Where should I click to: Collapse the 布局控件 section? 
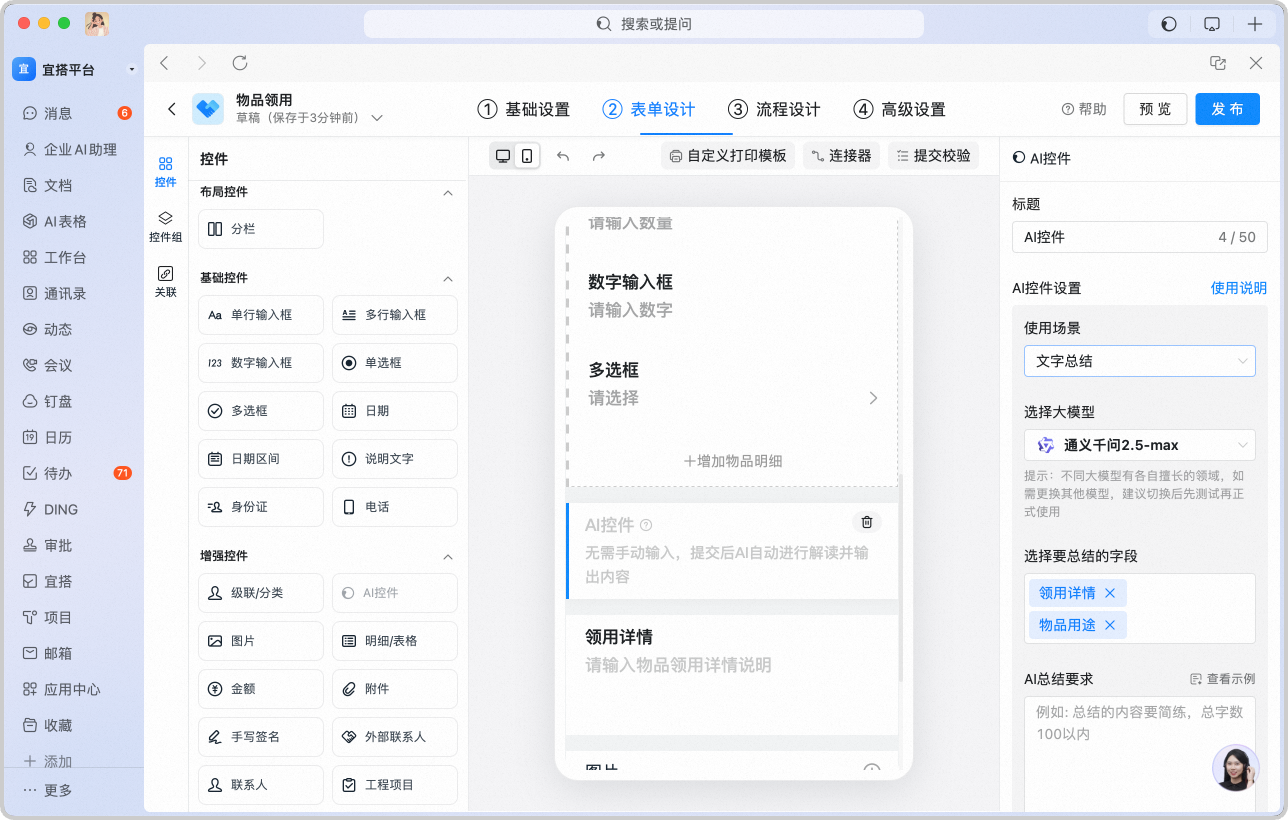click(448, 192)
